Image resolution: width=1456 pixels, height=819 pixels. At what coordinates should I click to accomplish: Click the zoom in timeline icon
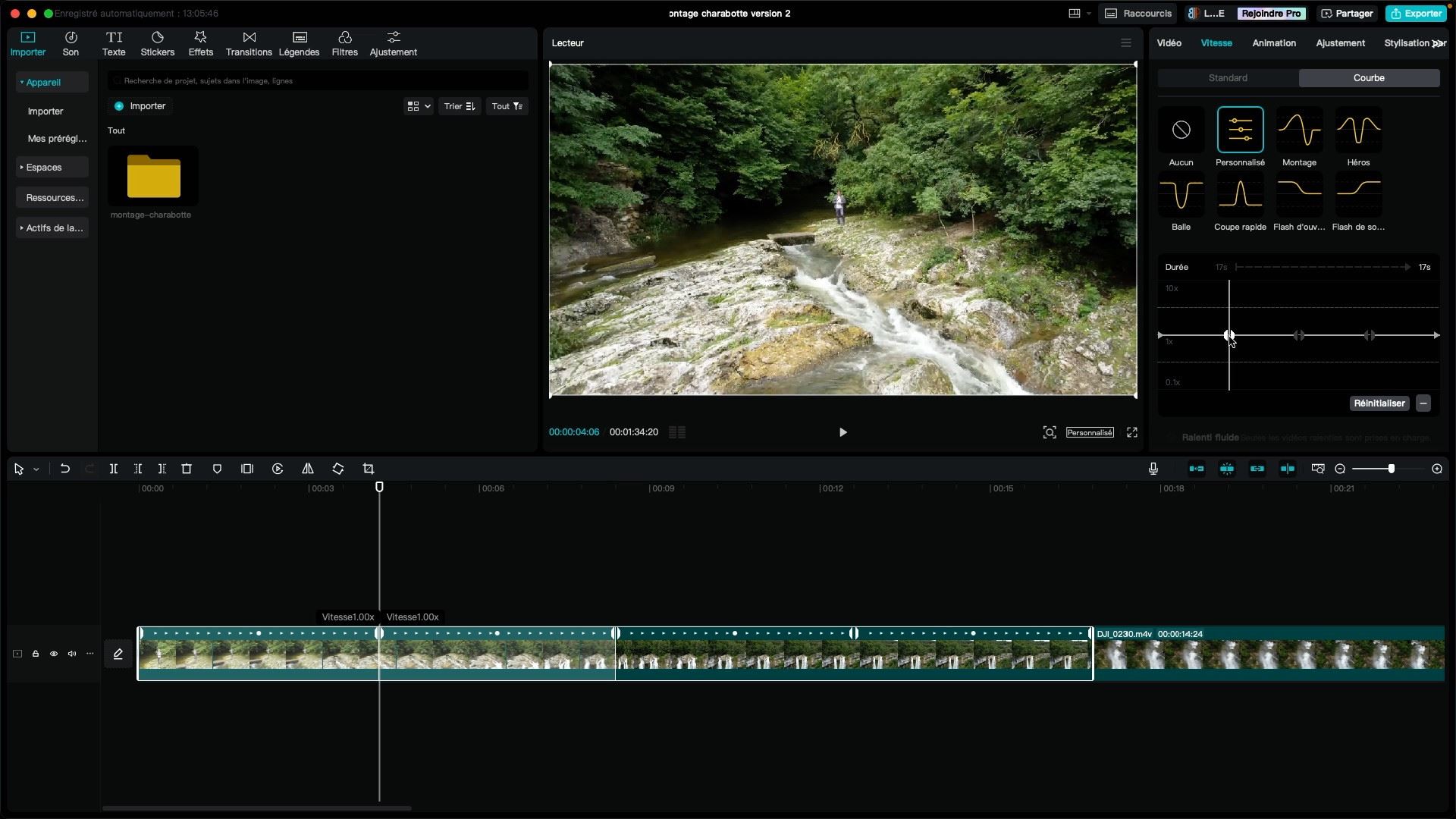click(x=1437, y=469)
